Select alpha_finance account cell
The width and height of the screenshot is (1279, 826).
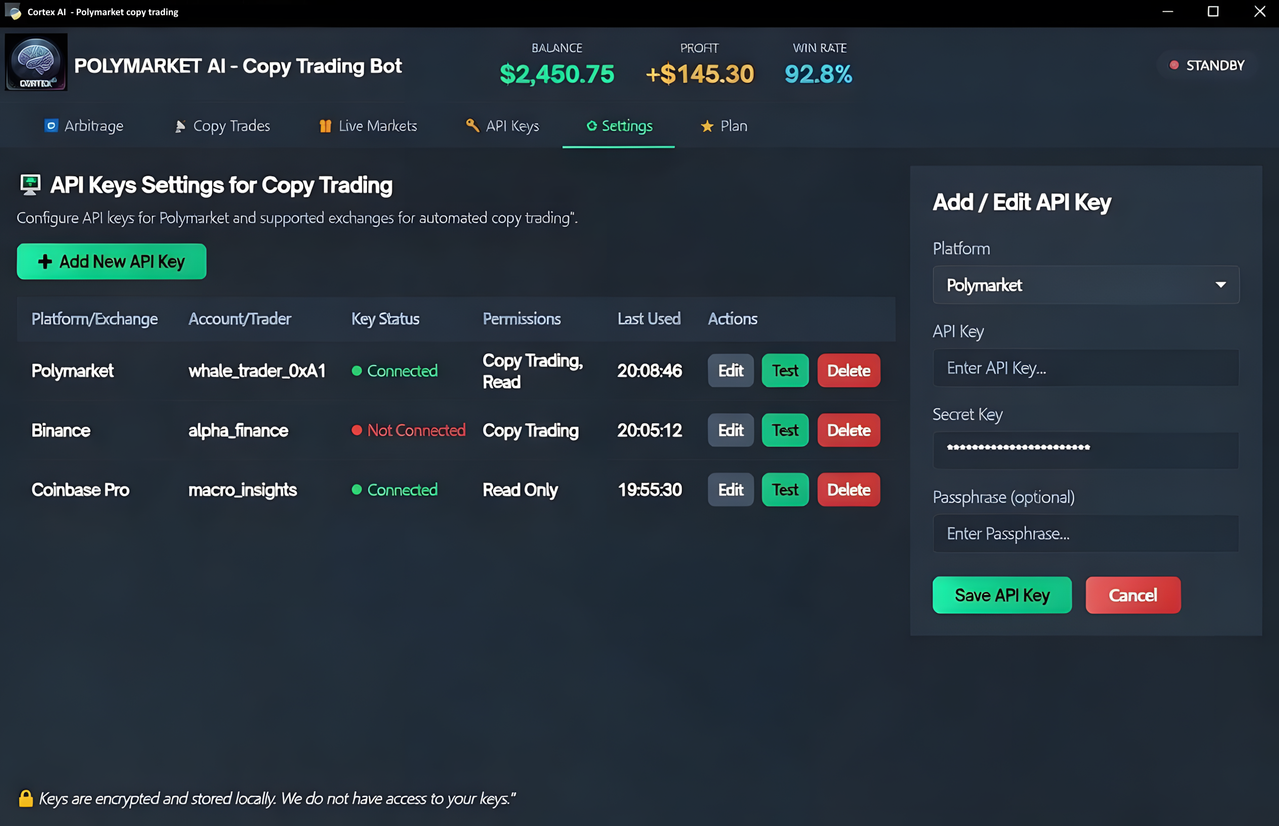click(238, 431)
